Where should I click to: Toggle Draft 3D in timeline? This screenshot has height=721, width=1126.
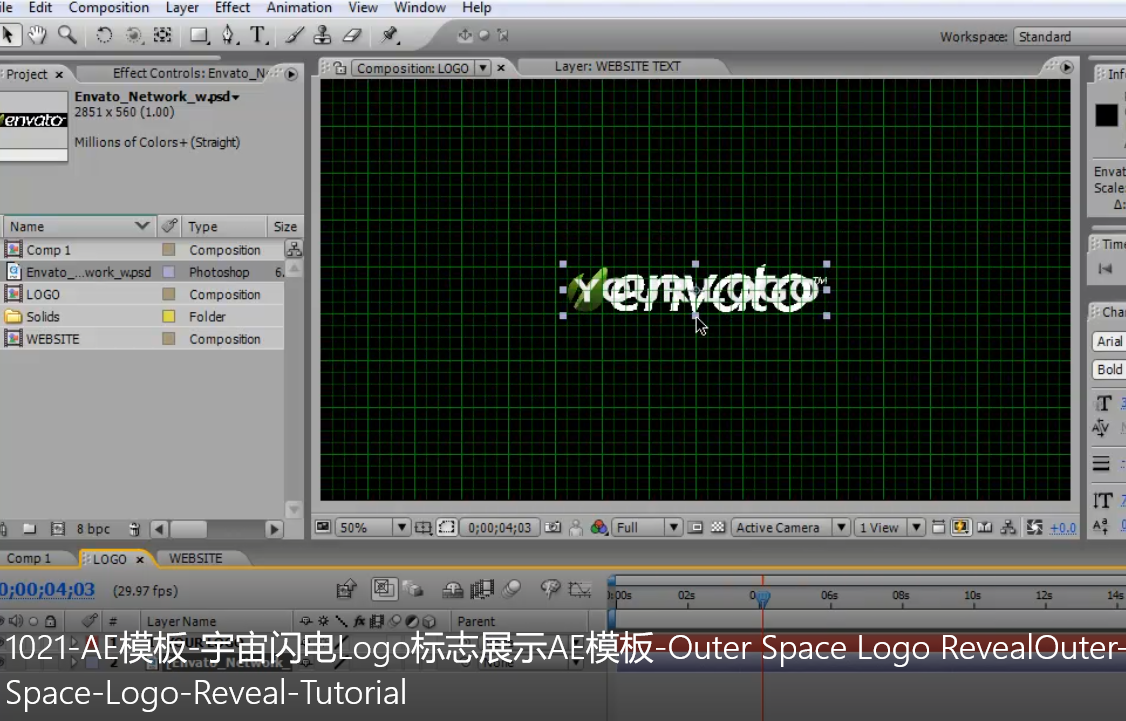pyautogui.click(x=413, y=590)
